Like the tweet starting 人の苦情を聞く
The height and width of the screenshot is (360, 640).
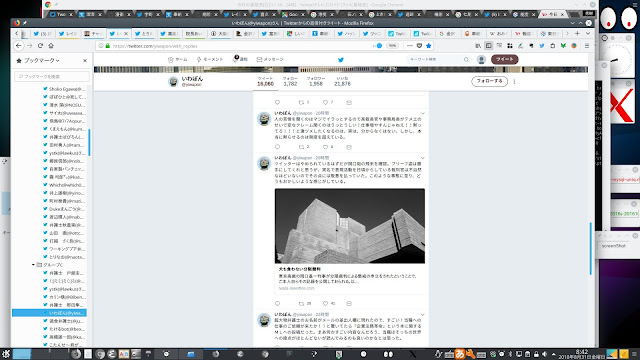pos(325,147)
